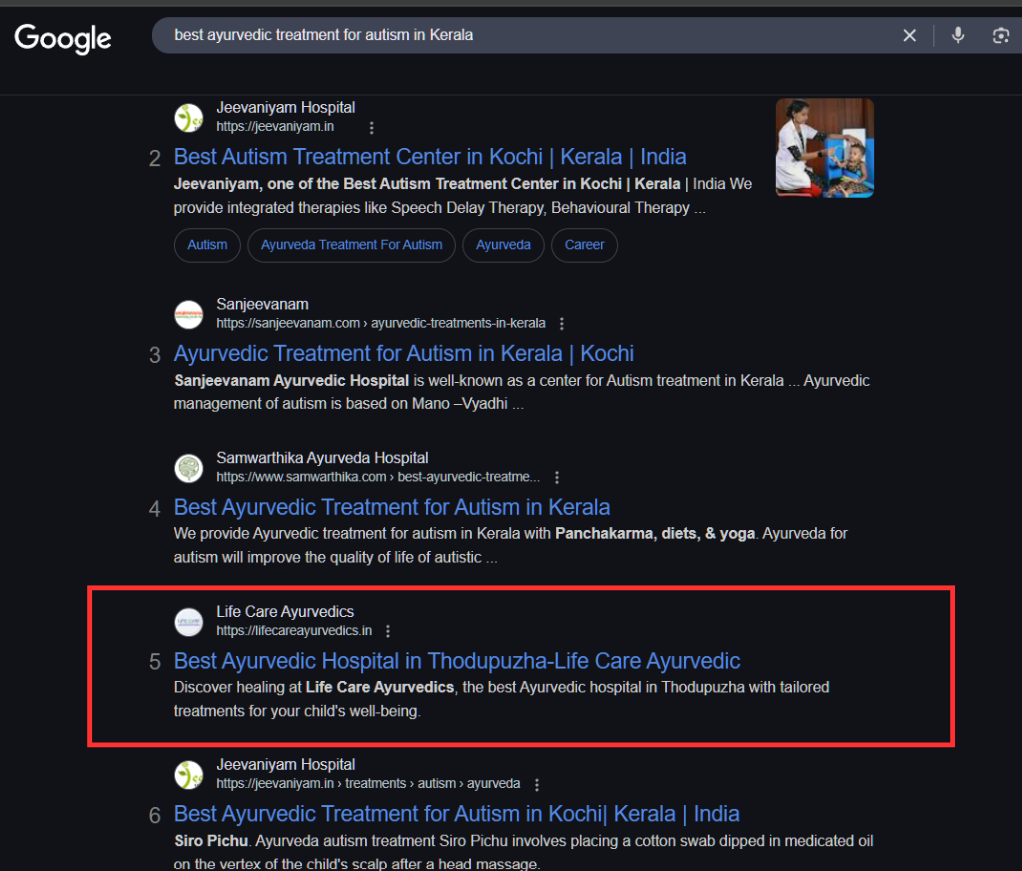
Task: Click the https://lifecareayurvedics.in URL
Action: click(294, 631)
